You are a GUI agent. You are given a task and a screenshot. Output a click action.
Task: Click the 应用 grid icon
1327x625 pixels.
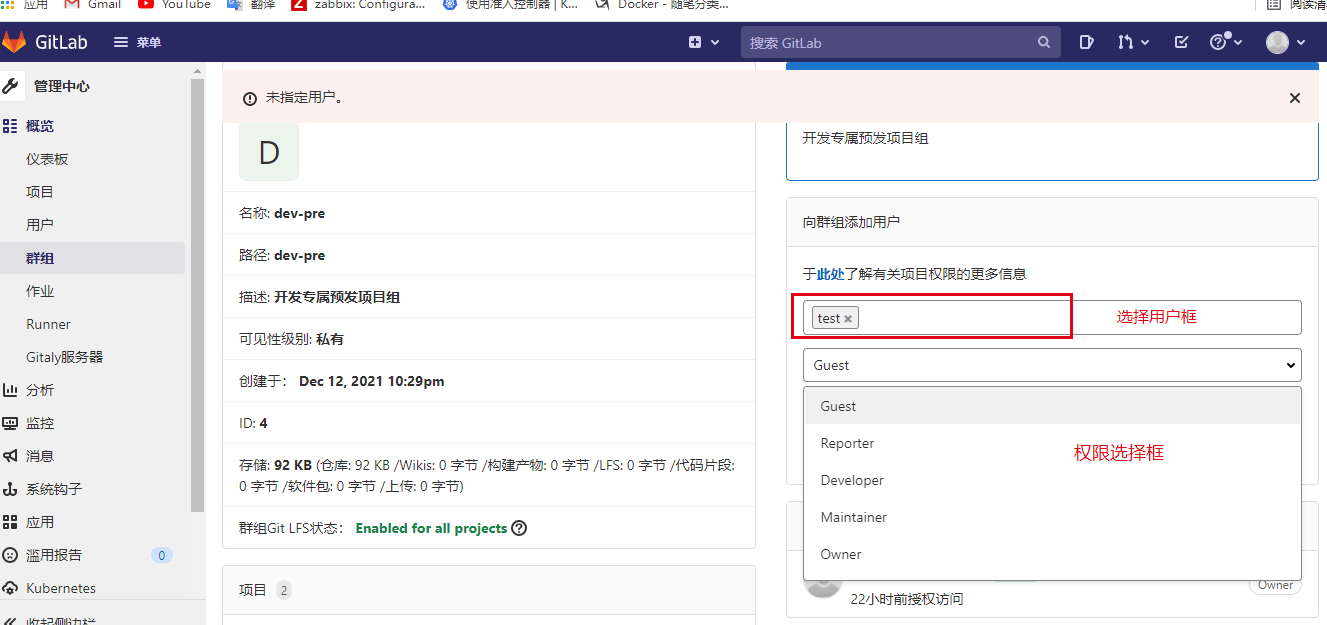(x=10, y=522)
